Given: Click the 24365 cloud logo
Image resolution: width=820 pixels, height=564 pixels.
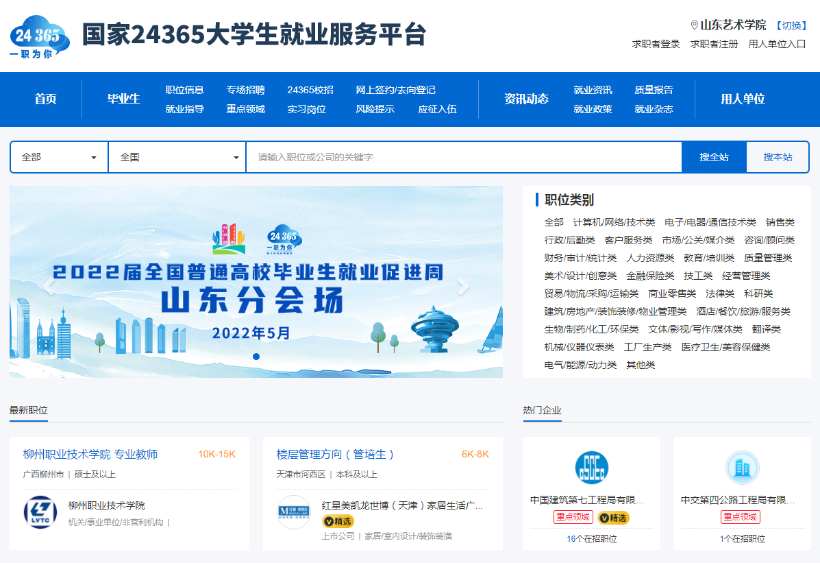Looking at the screenshot, I should coord(39,37).
